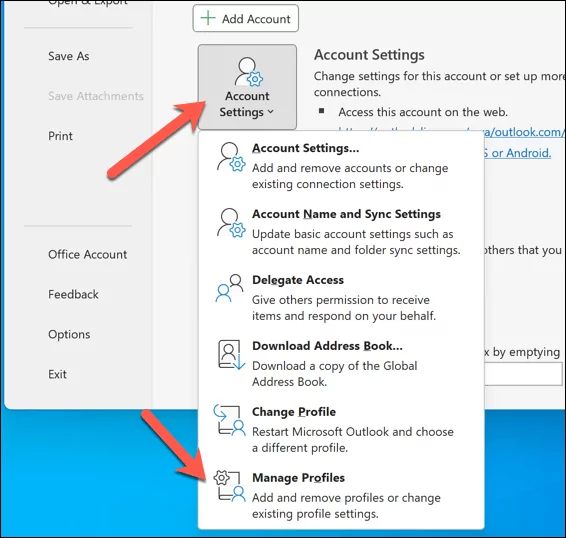Choose Change Profile menu item

click(x=341, y=430)
